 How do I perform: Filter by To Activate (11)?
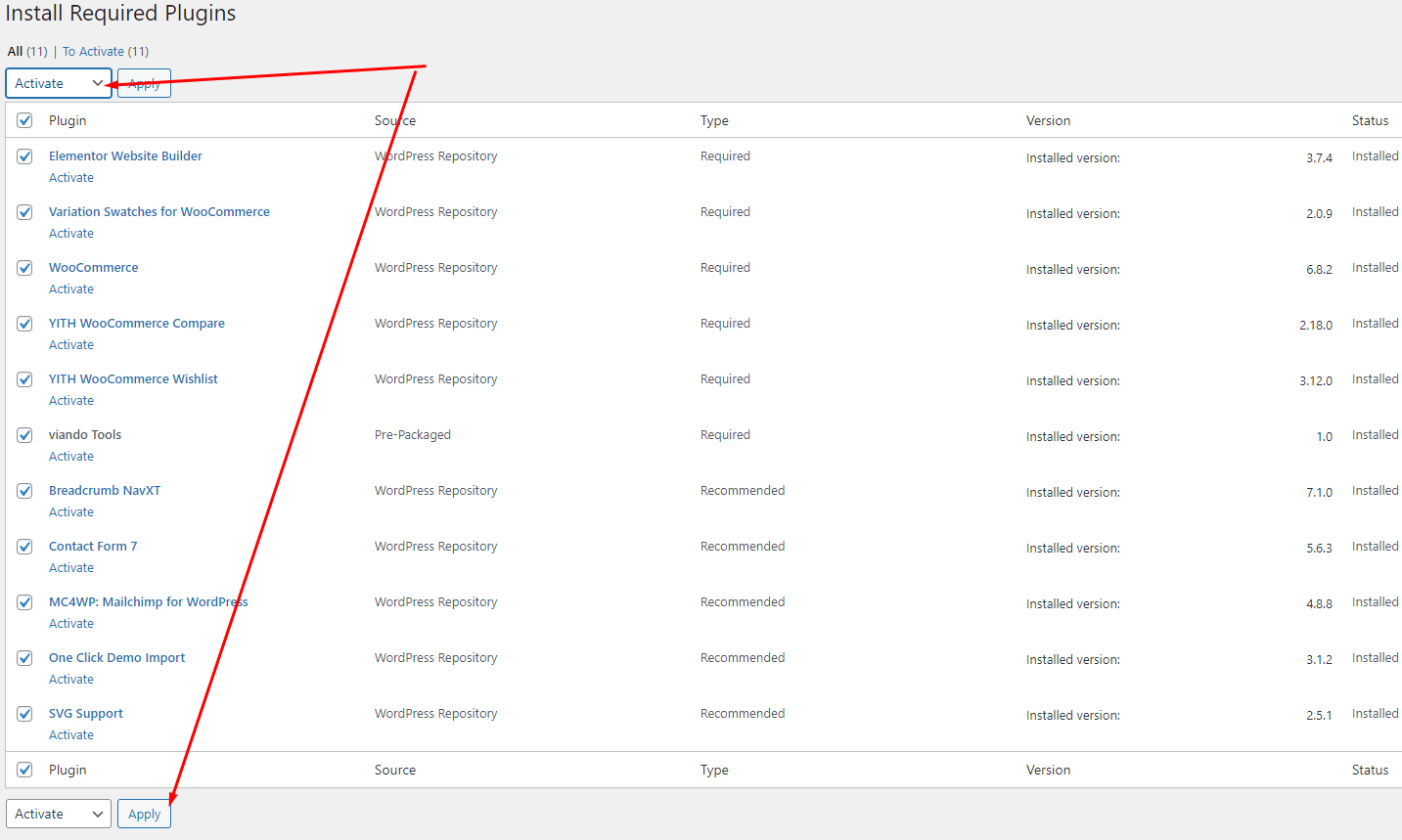point(106,51)
